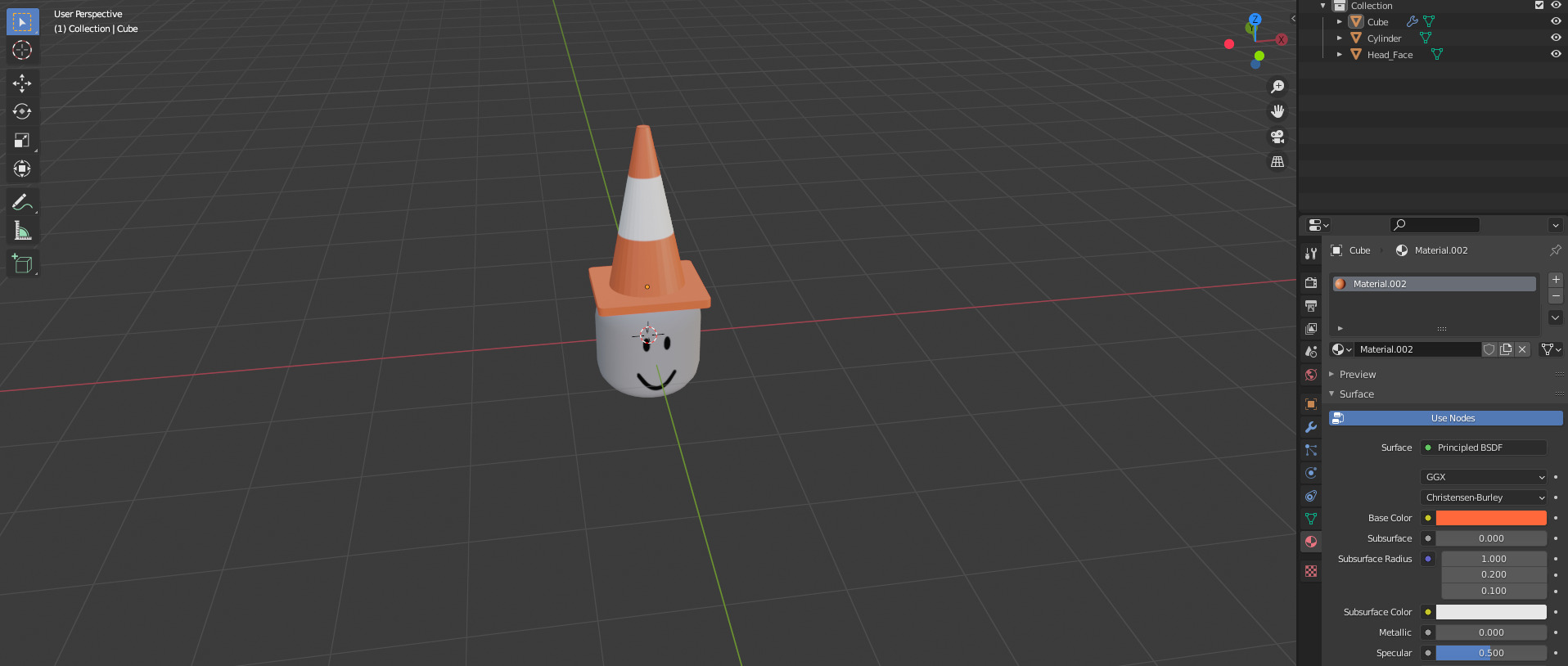Expand the Cylinder item in outliner
1568x666 pixels.
point(1340,38)
